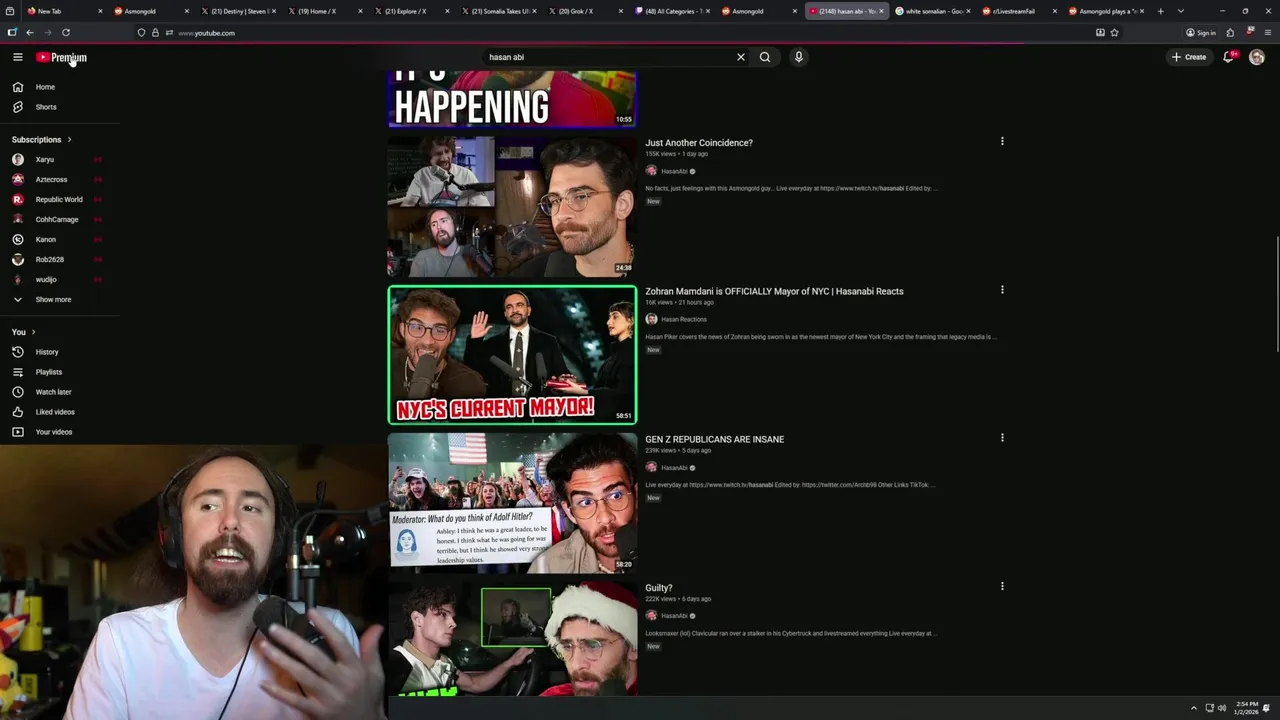Image resolution: width=1280 pixels, height=720 pixels.
Task: Click the Create button
Action: coord(1189,57)
